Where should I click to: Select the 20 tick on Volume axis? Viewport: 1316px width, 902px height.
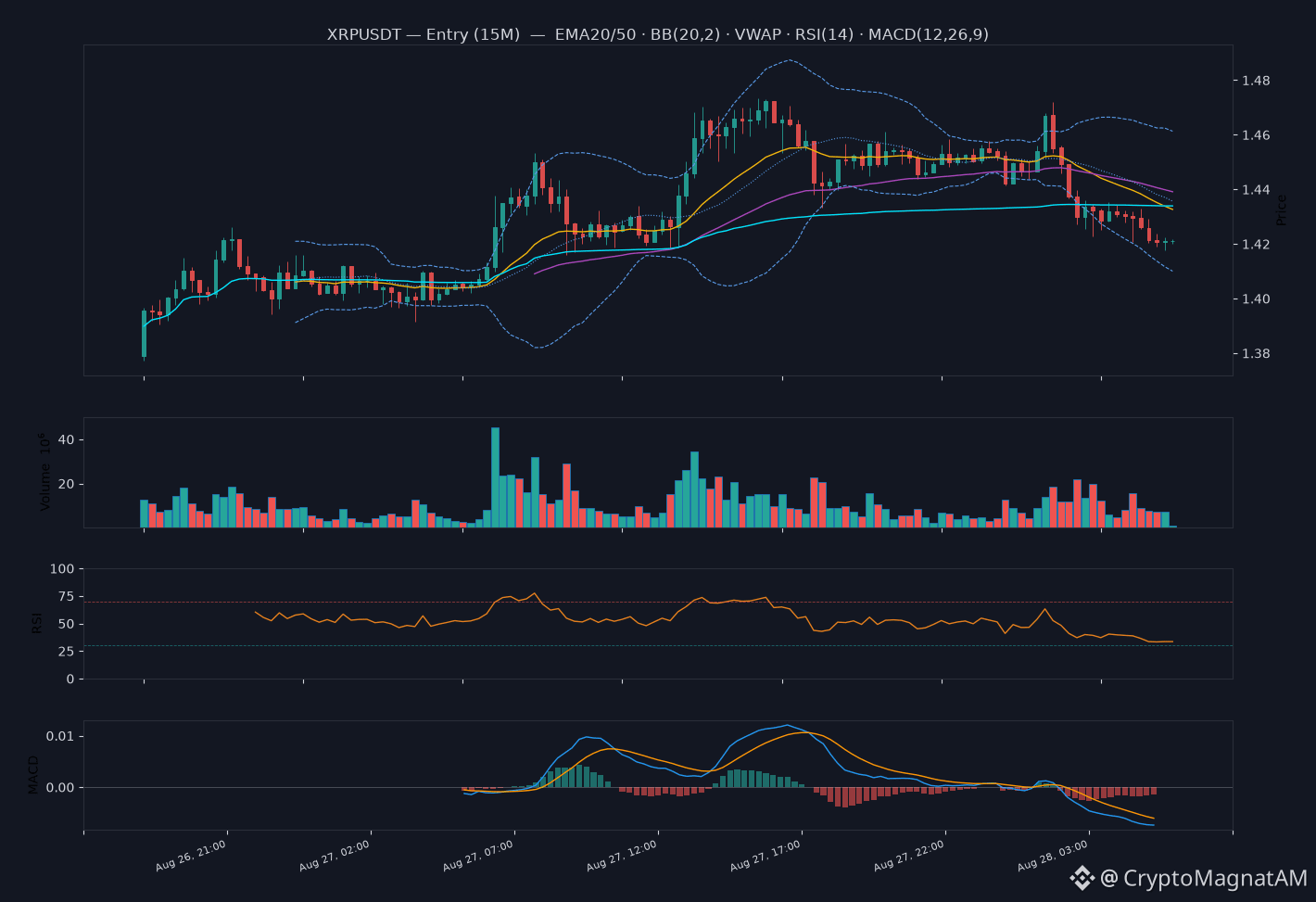click(67, 485)
